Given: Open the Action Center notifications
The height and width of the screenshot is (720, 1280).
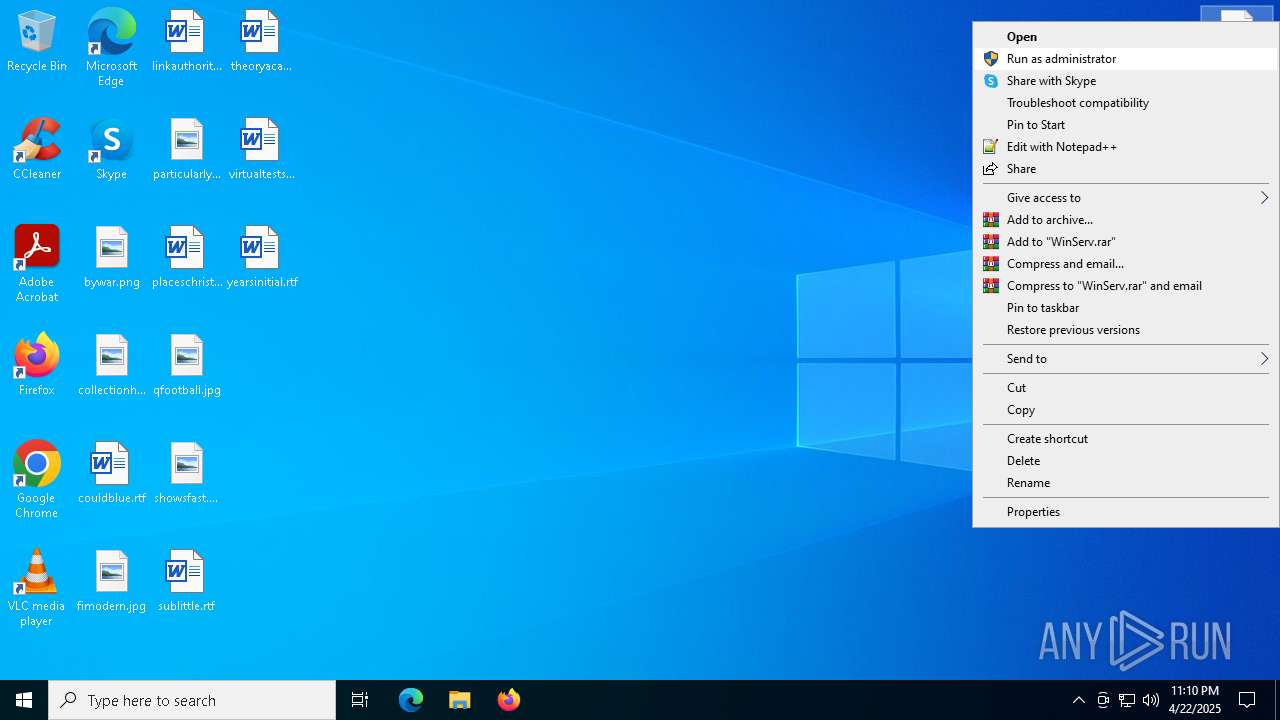Looking at the screenshot, I should 1247,700.
